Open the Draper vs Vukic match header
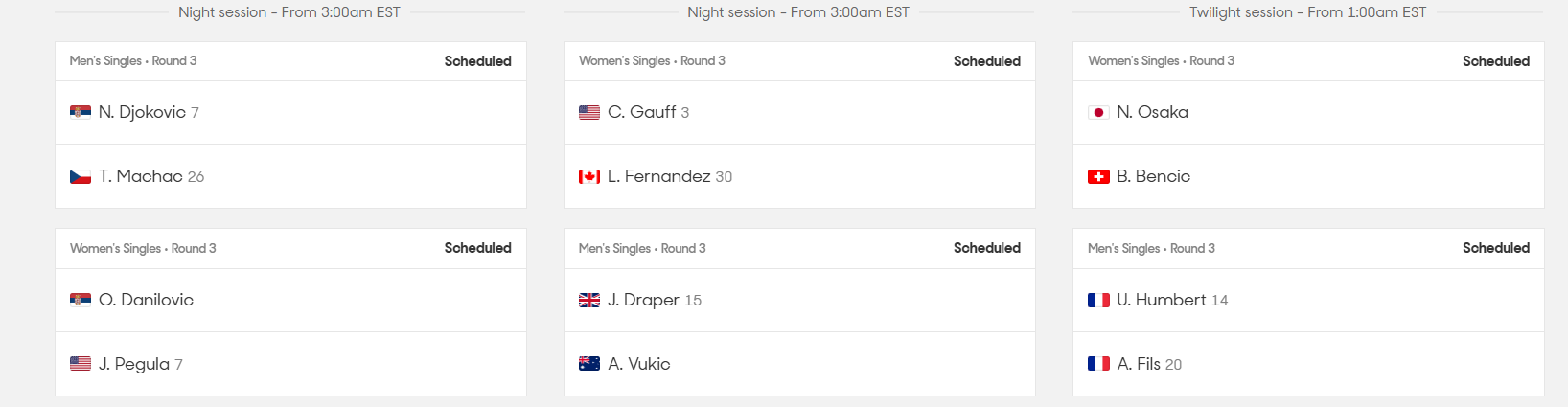The height and width of the screenshot is (407, 1568). (799, 248)
